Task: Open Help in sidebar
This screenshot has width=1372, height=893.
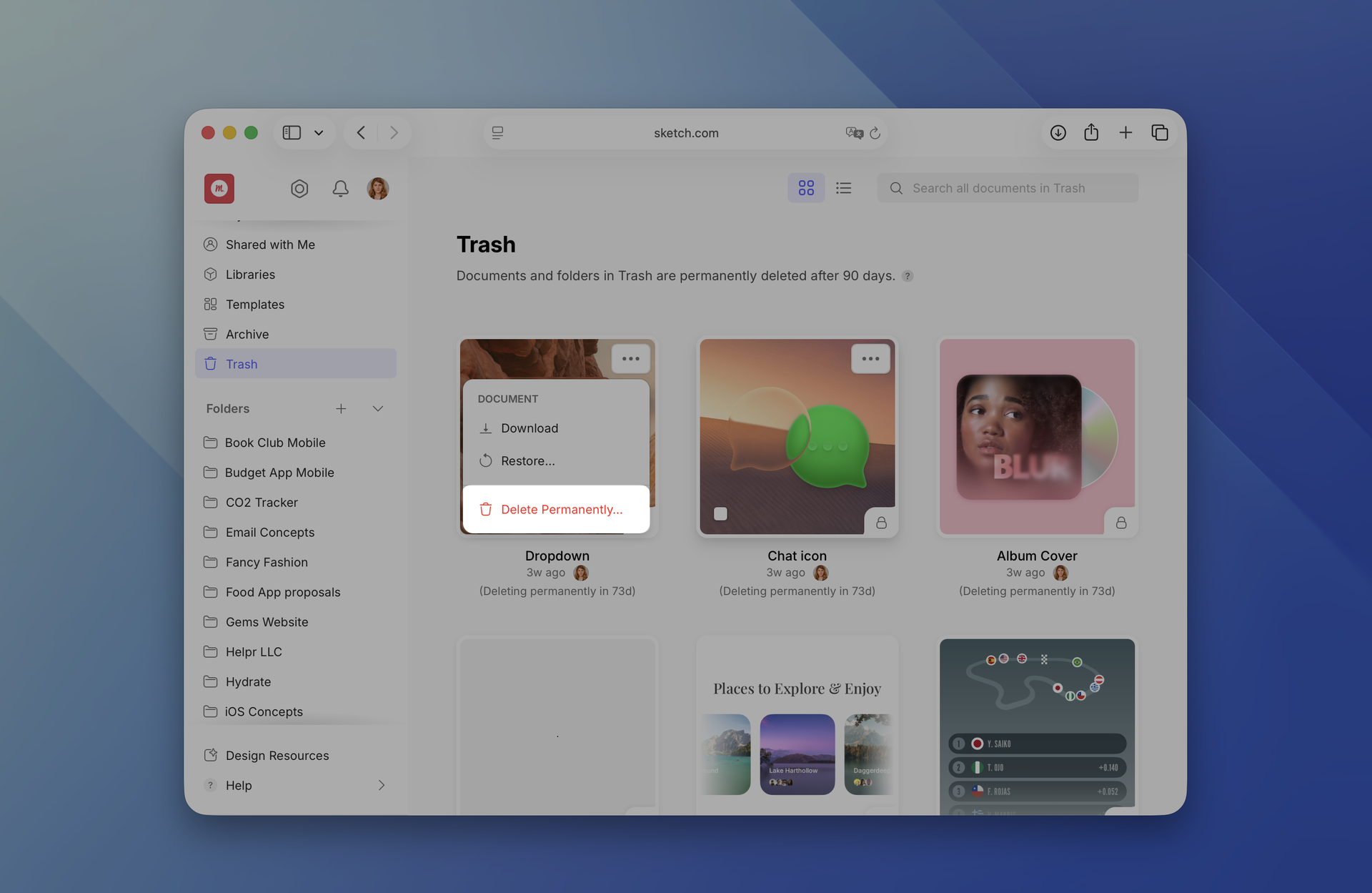Action: 296,786
